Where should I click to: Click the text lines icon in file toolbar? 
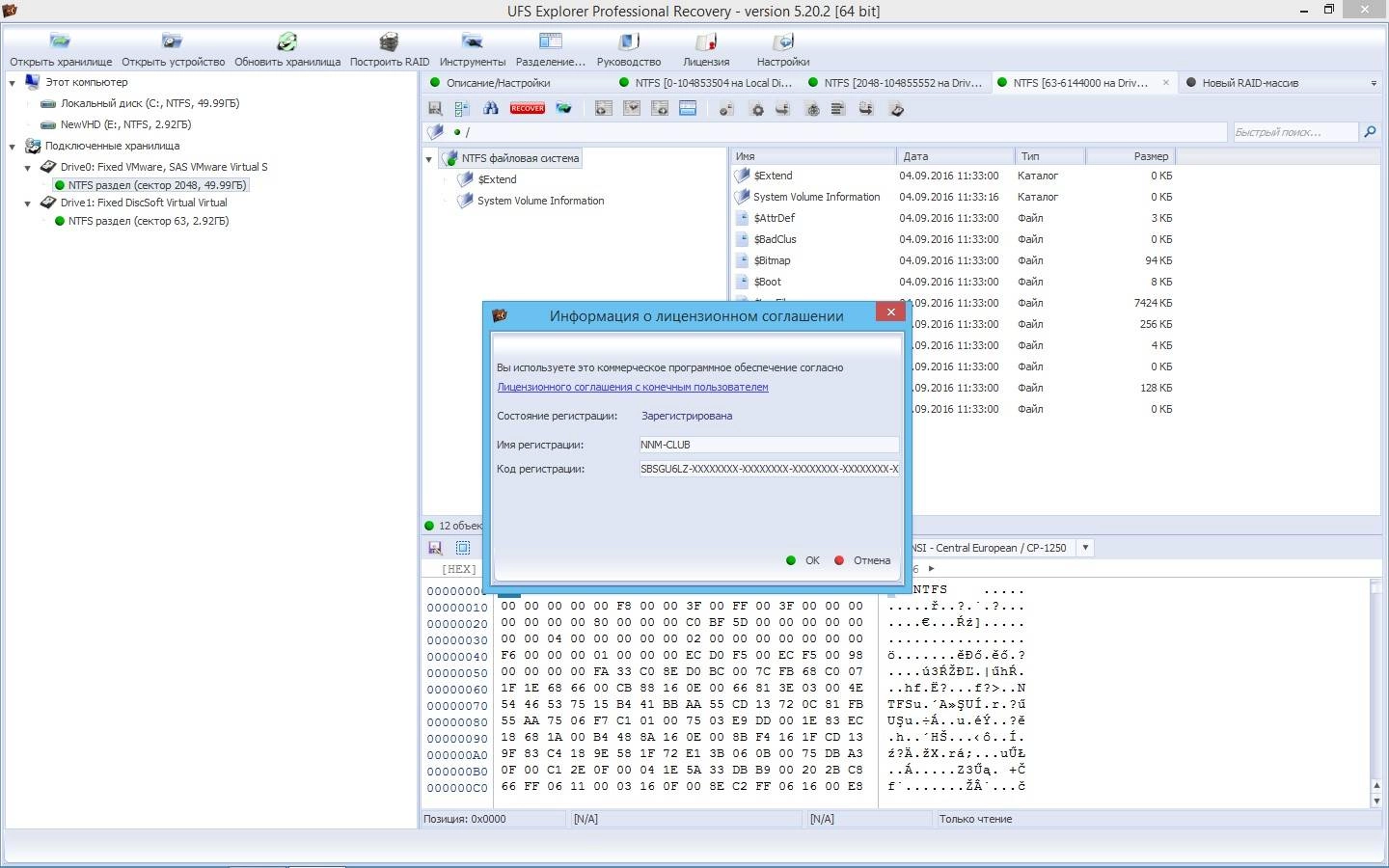(837, 109)
